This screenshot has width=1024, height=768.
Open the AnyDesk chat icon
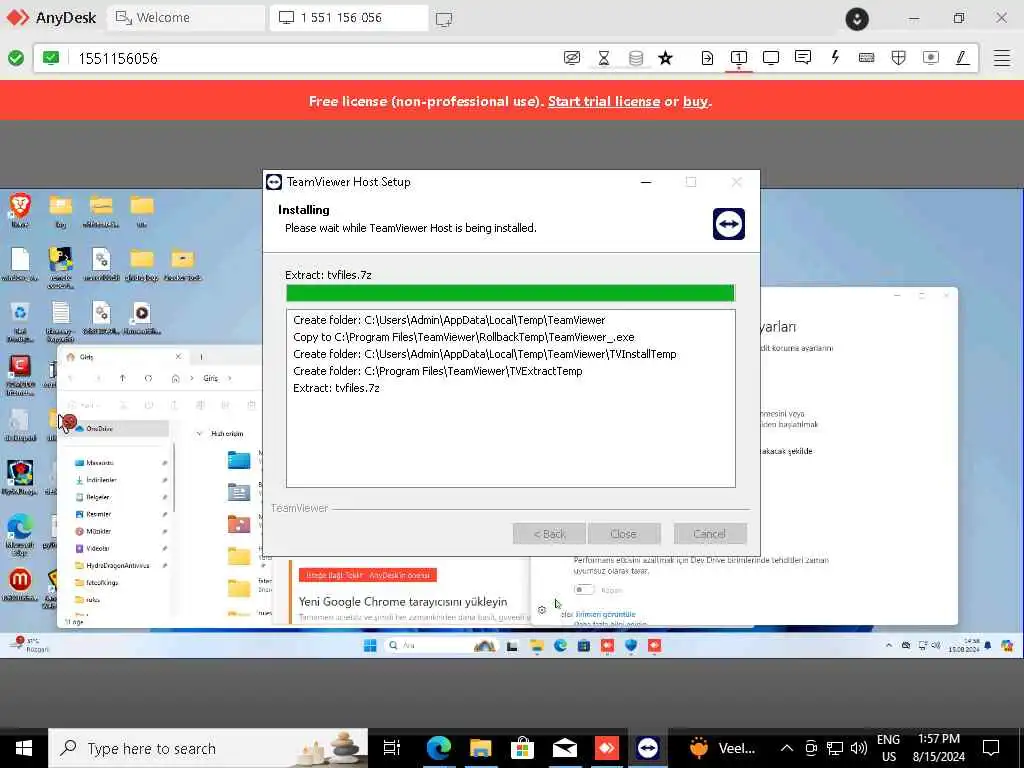[x=803, y=57]
